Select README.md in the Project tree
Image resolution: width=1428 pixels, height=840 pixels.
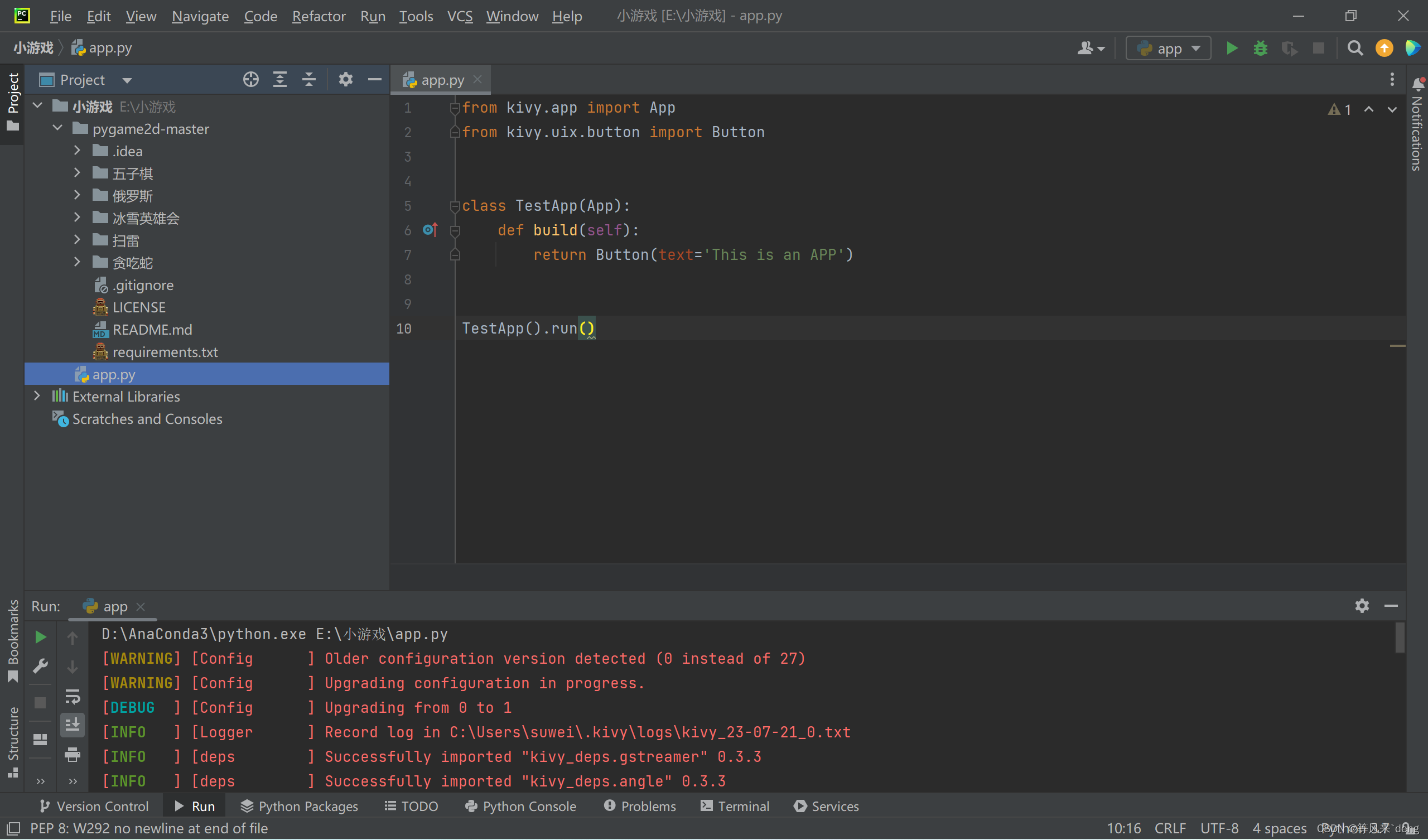click(x=152, y=329)
